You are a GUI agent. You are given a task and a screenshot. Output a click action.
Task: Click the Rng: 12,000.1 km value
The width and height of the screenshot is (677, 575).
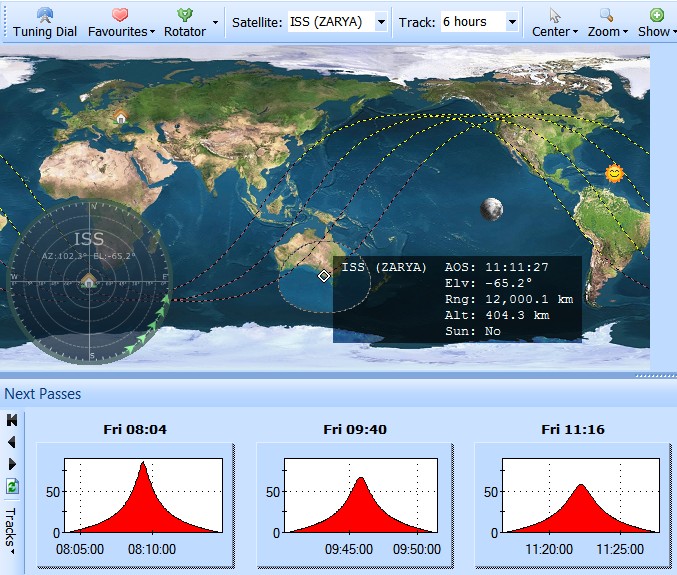pos(509,299)
